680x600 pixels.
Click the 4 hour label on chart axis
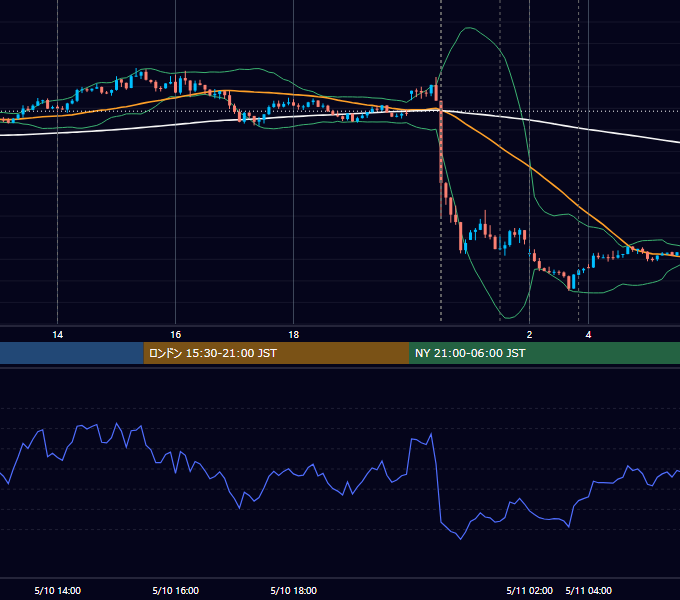point(588,335)
